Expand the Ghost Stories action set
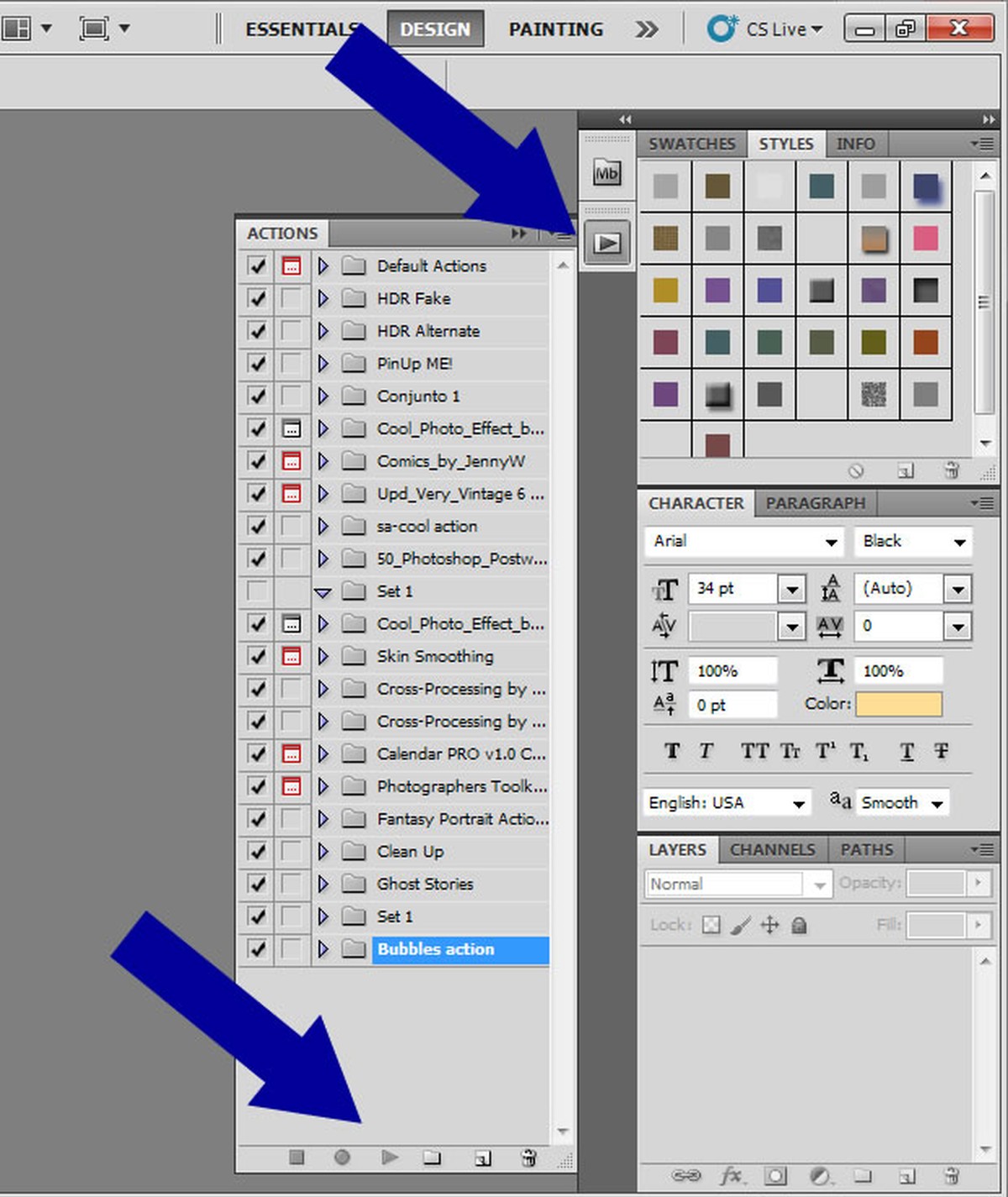The image size is (1008, 1197). coord(323,884)
